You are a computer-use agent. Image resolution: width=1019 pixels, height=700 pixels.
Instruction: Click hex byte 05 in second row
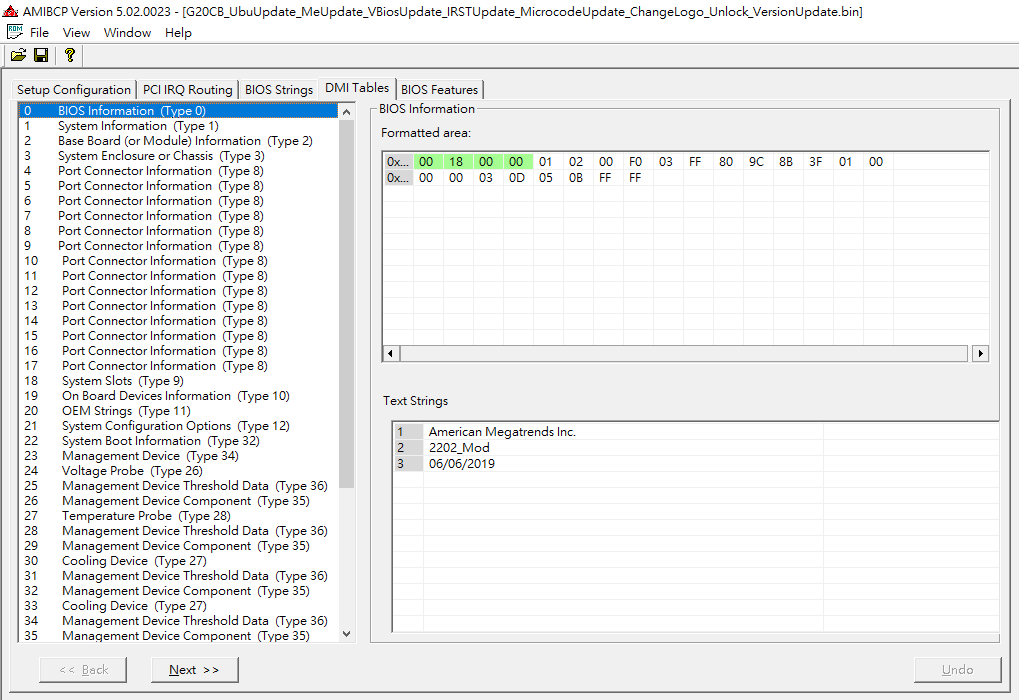(x=546, y=177)
